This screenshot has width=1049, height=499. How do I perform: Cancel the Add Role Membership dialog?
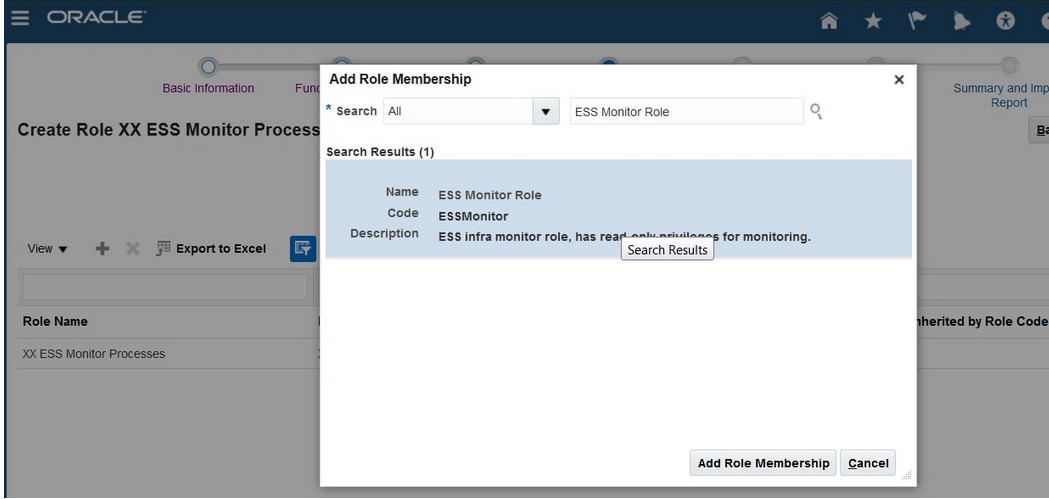click(x=868, y=463)
